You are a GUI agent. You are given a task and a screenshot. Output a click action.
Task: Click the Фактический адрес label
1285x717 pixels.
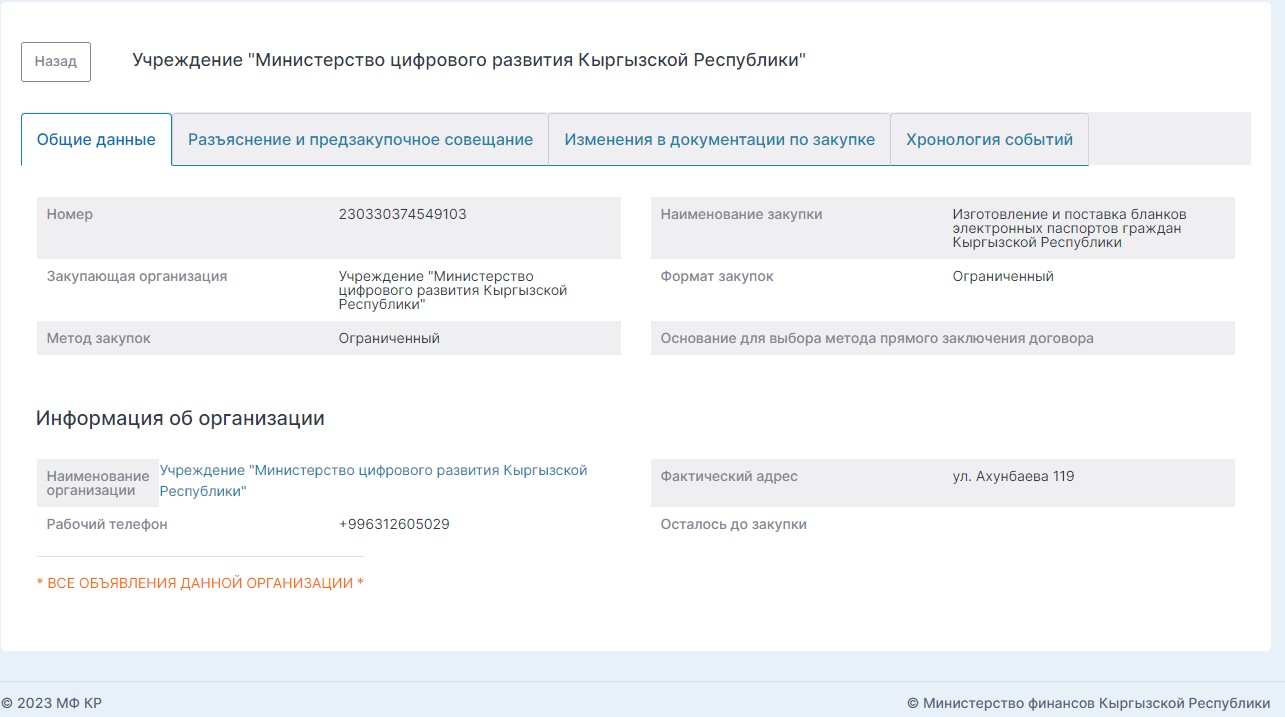pyautogui.click(x=729, y=477)
